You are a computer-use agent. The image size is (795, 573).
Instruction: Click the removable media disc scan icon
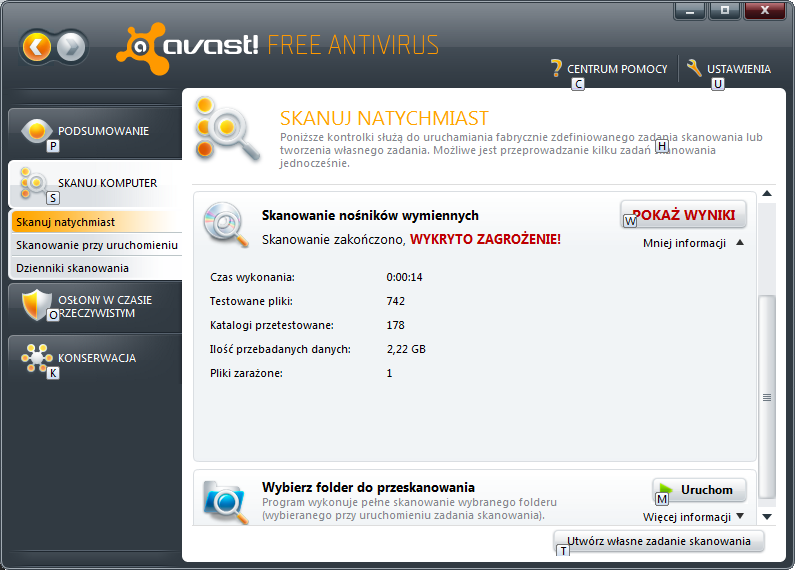tap(226, 224)
